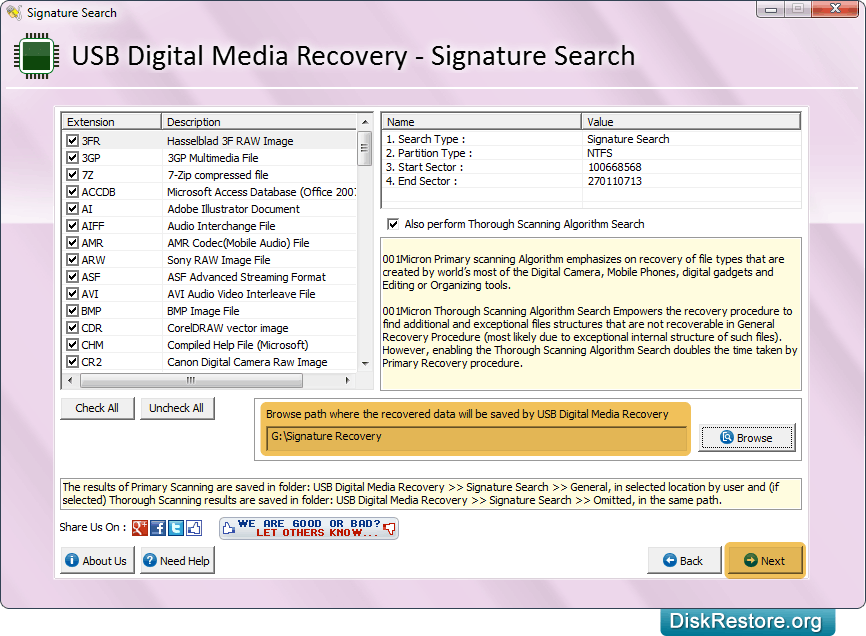
Task: Click the End Sector value 270110713
Action: pyautogui.click(x=615, y=181)
